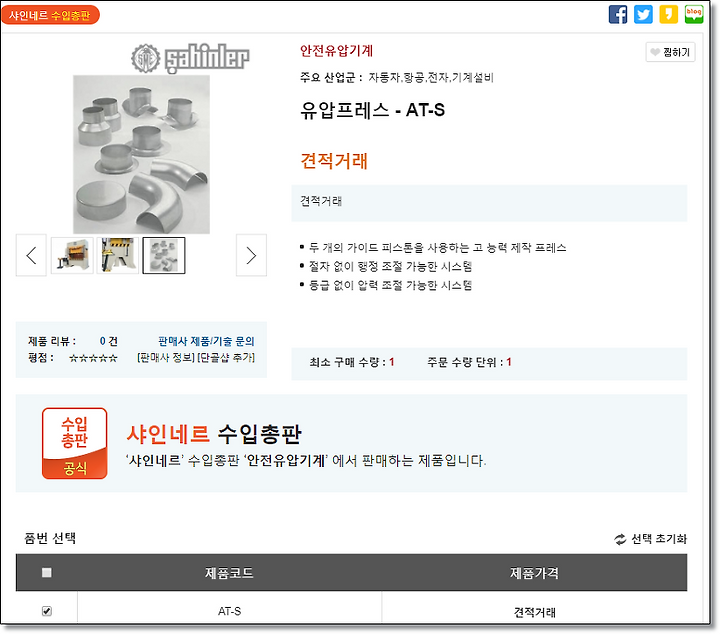Share to Naver blog icon

coord(693,14)
